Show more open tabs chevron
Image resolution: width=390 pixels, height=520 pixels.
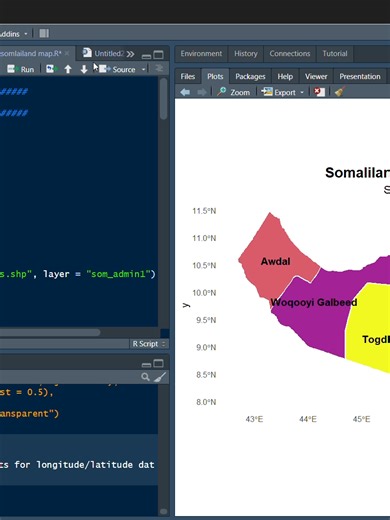point(130,54)
